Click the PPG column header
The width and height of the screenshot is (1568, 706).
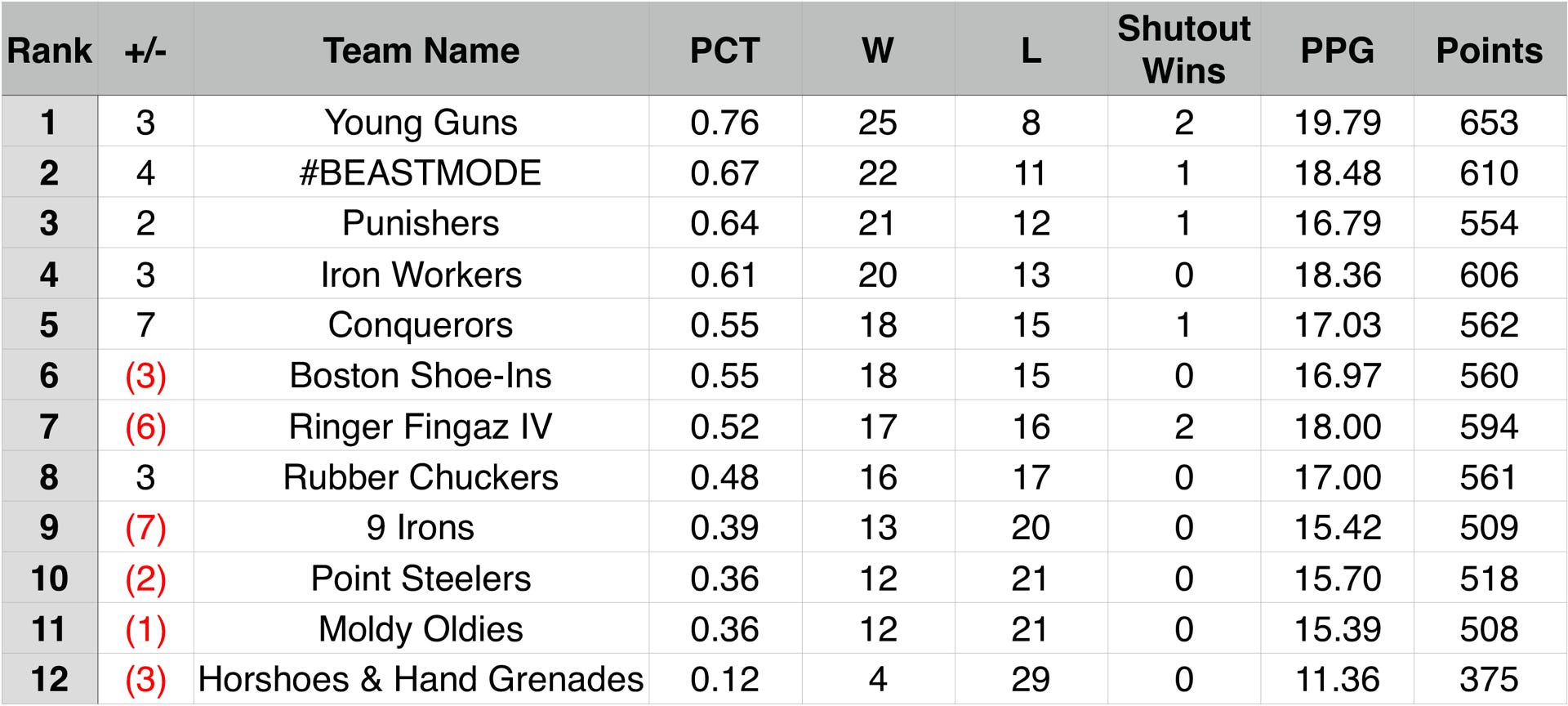tap(1337, 51)
